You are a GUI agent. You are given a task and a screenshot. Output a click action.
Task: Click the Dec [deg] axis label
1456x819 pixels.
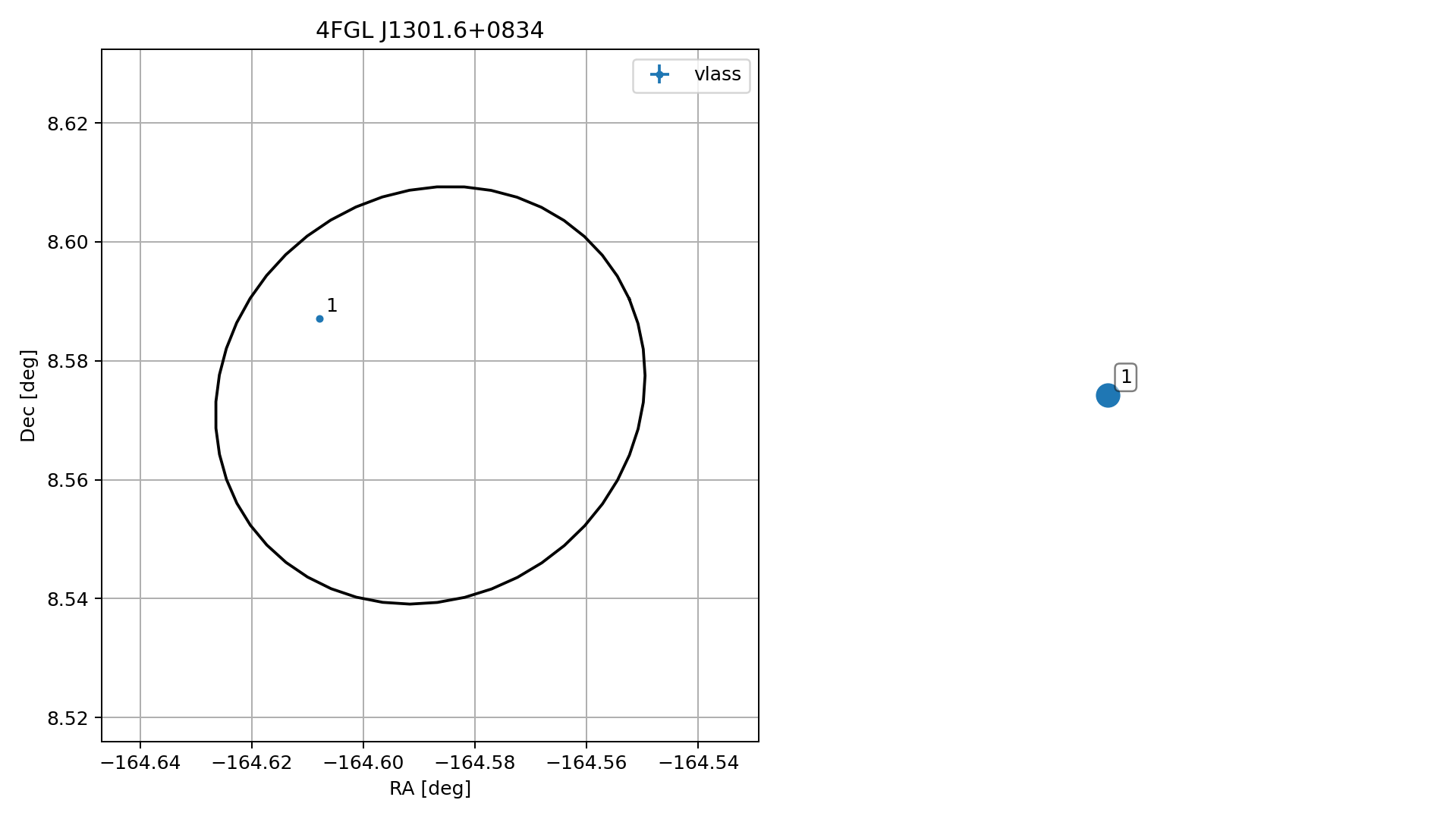coord(28,395)
